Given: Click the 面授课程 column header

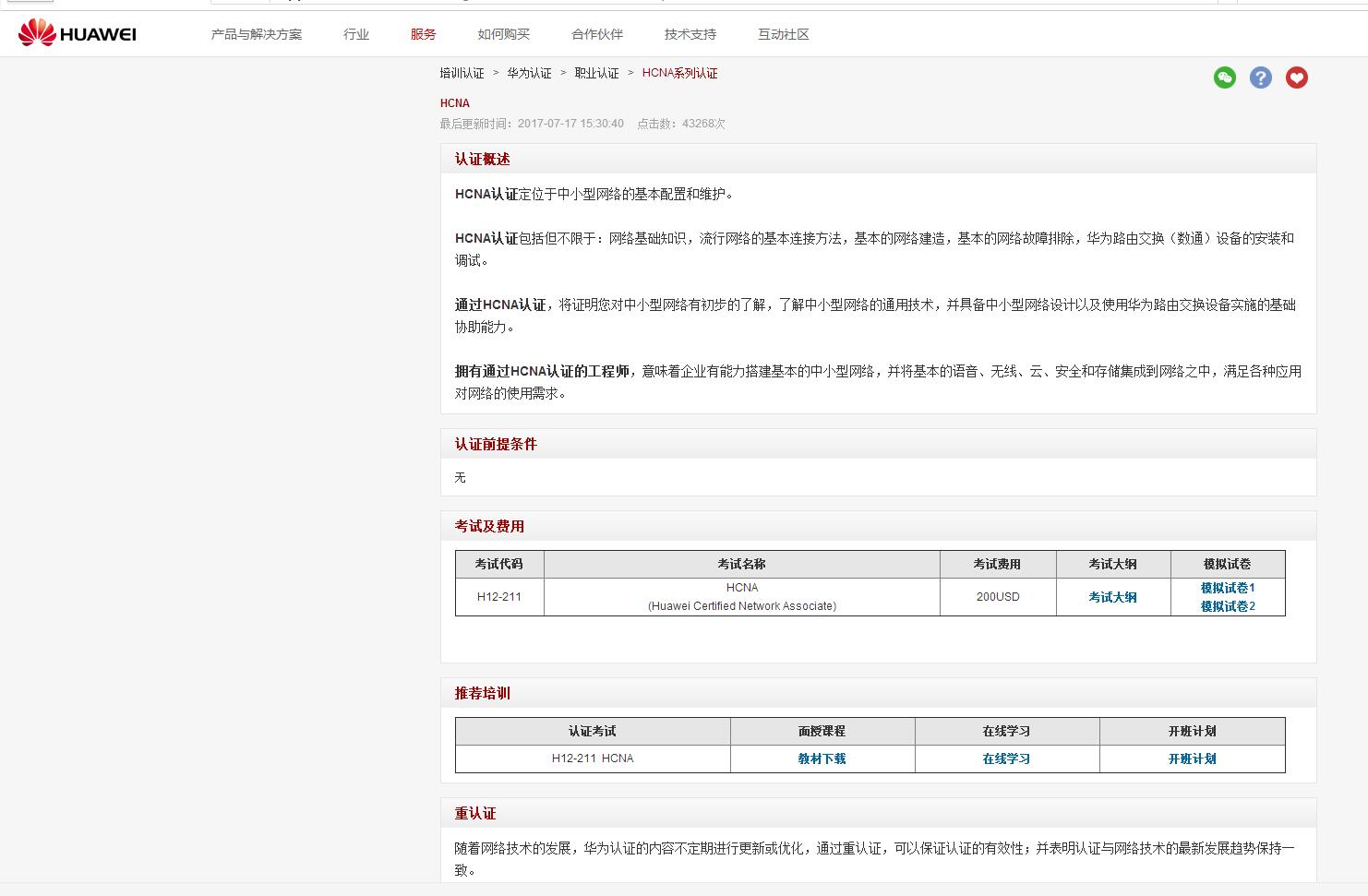Looking at the screenshot, I should click(822, 731).
